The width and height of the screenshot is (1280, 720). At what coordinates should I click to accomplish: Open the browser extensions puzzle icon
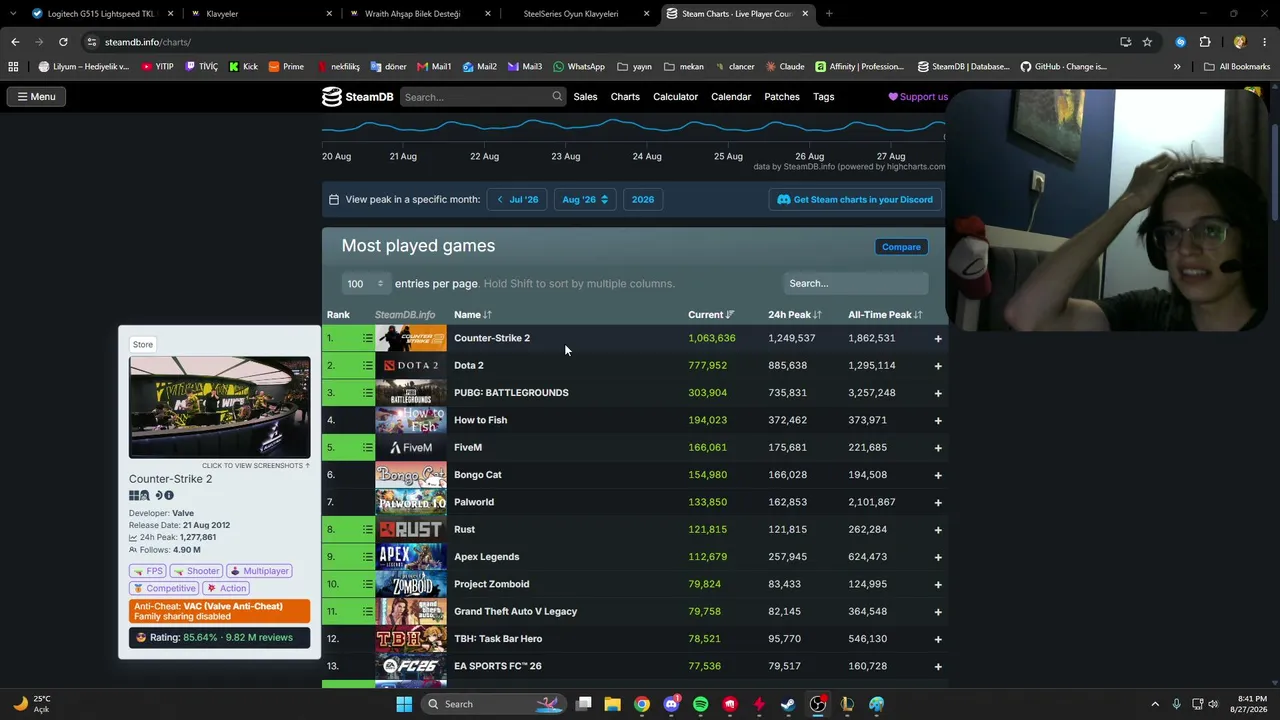(x=1205, y=42)
